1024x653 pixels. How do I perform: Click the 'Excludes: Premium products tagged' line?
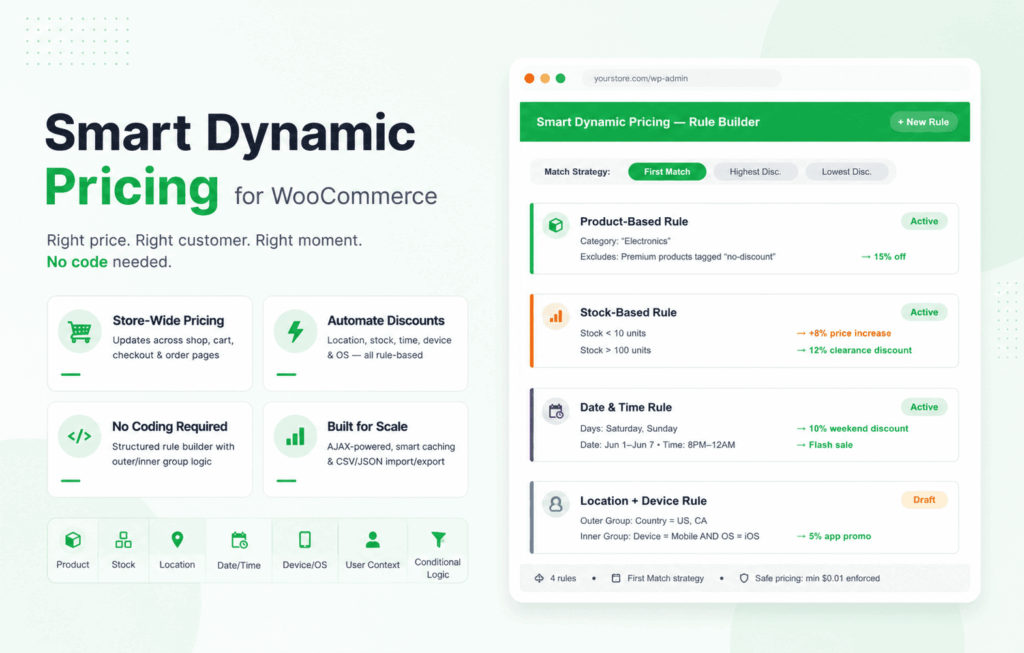point(677,257)
